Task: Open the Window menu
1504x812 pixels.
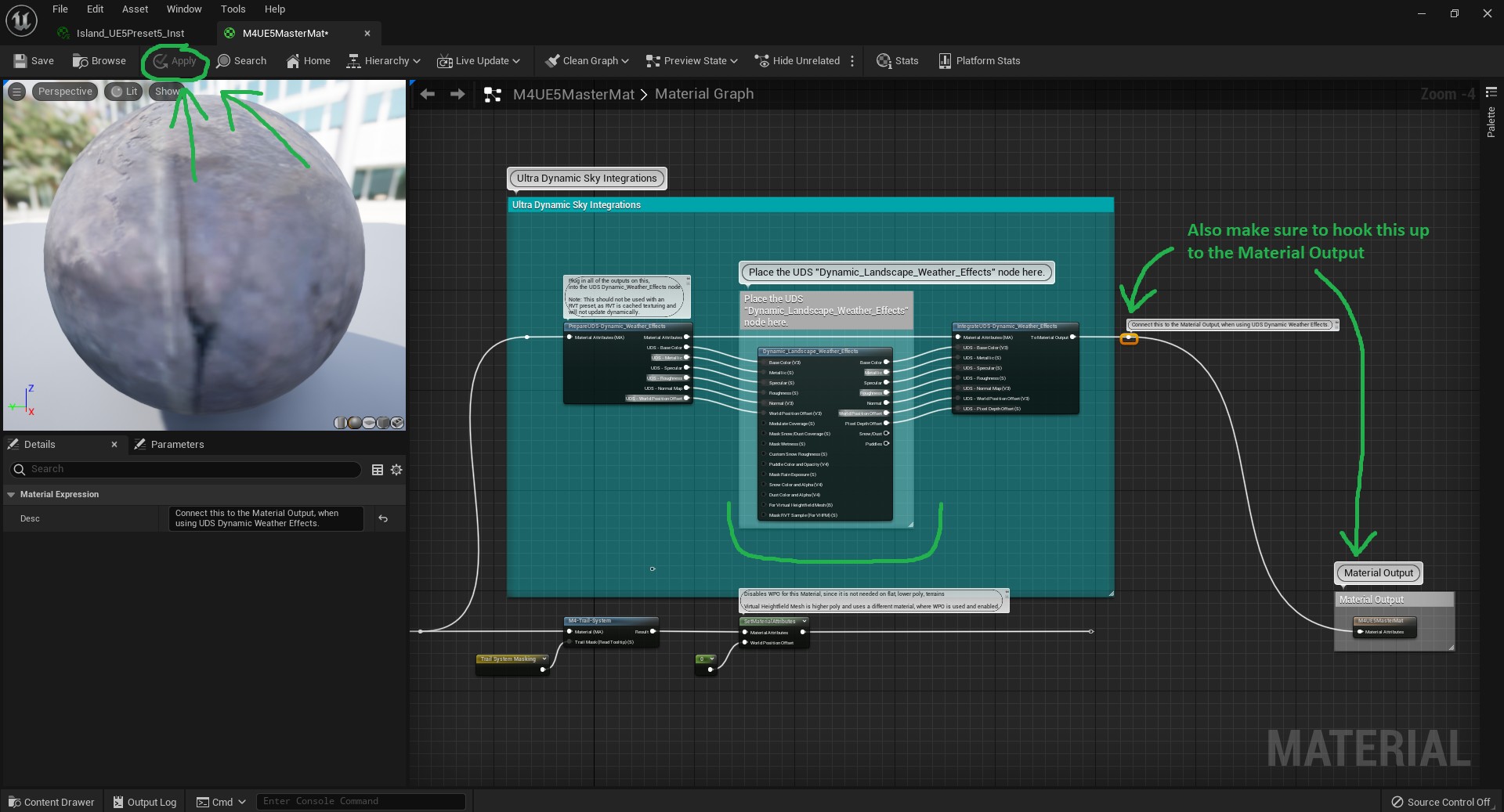Action: click(x=184, y=9)
